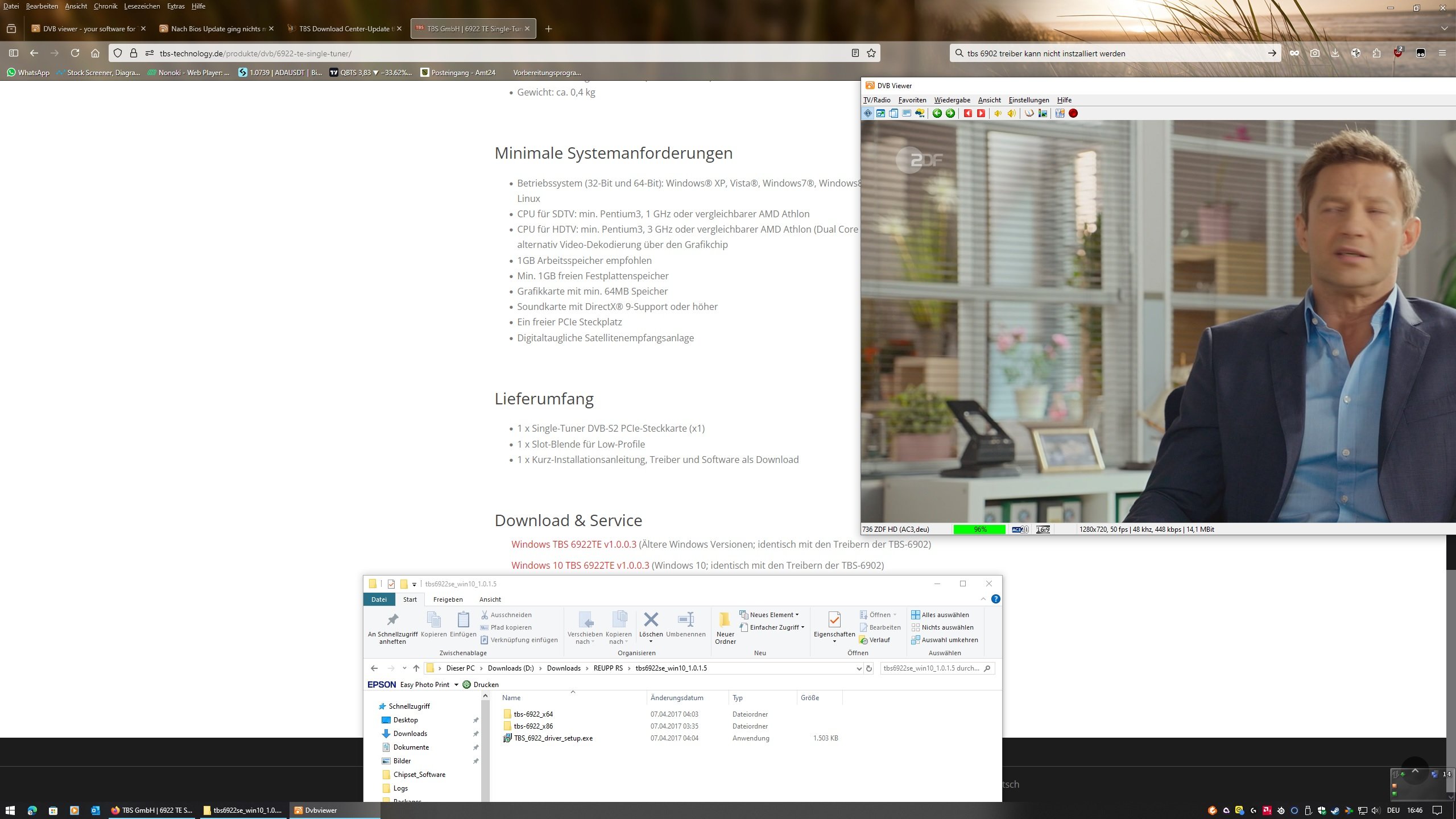Click the EPG binoculars icon in DVB Viewer

coord(920,113)
